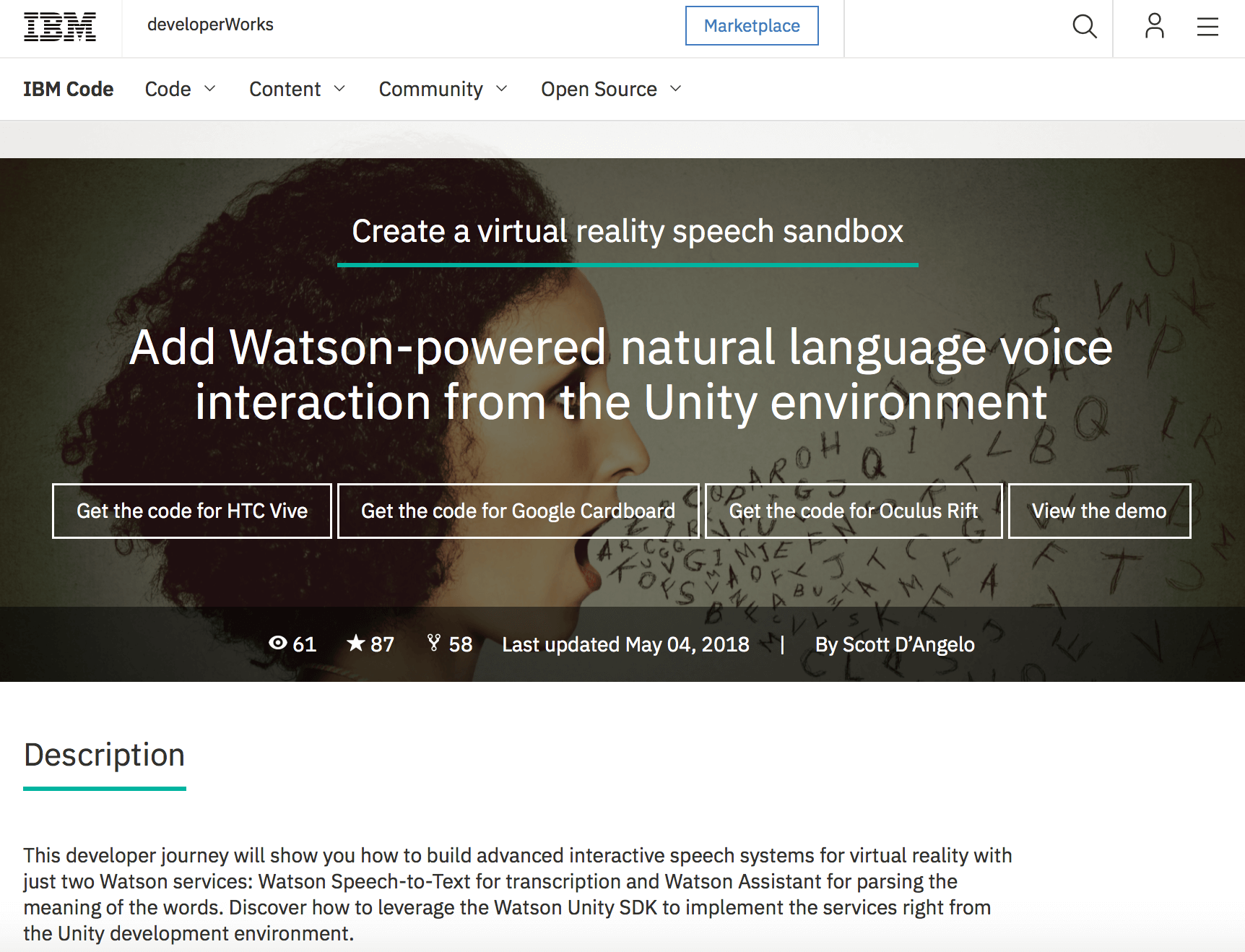Click the star count 87
The width and height of the screenshot is (1245, 952).
pos(382,644)
